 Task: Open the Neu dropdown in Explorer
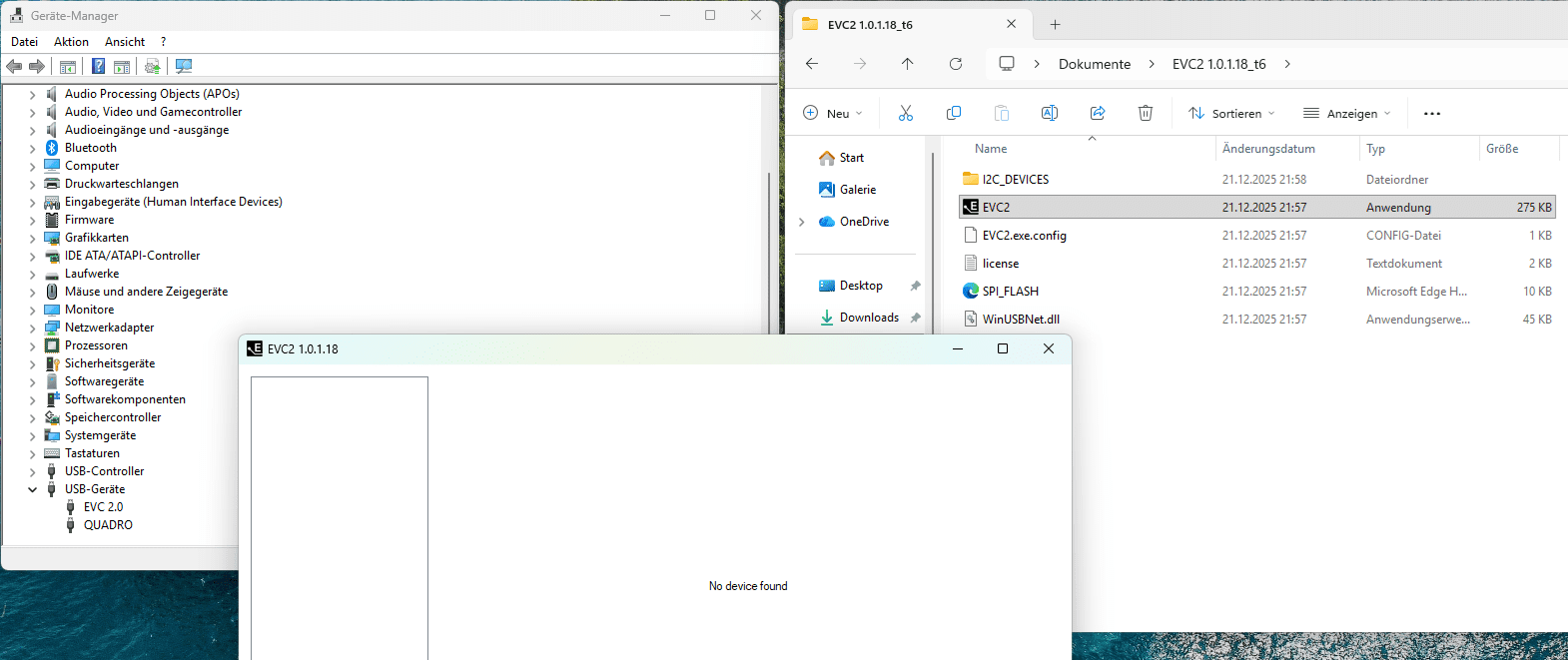[x=833, y=113]
